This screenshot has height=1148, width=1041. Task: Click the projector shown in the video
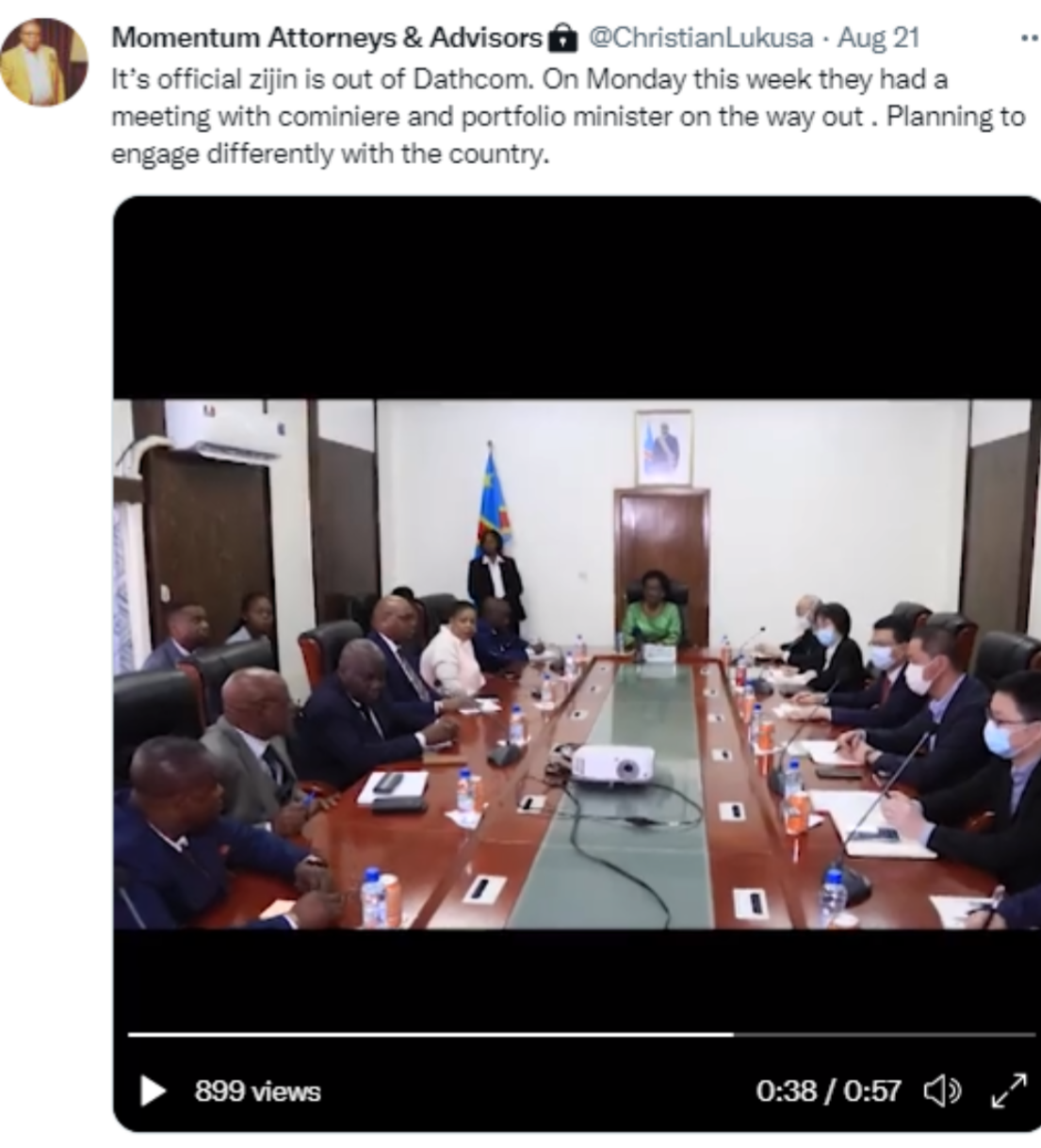tap(613, 763)
